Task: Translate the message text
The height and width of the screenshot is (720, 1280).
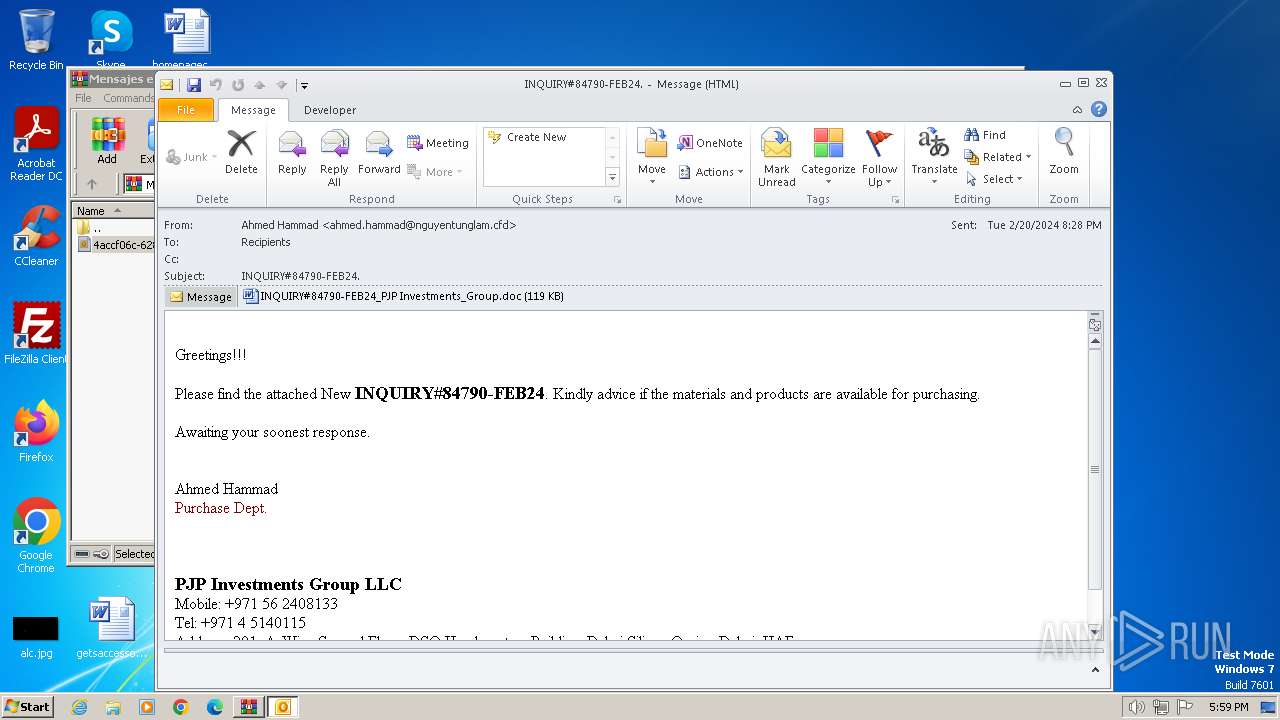Action: click(934, 157)
